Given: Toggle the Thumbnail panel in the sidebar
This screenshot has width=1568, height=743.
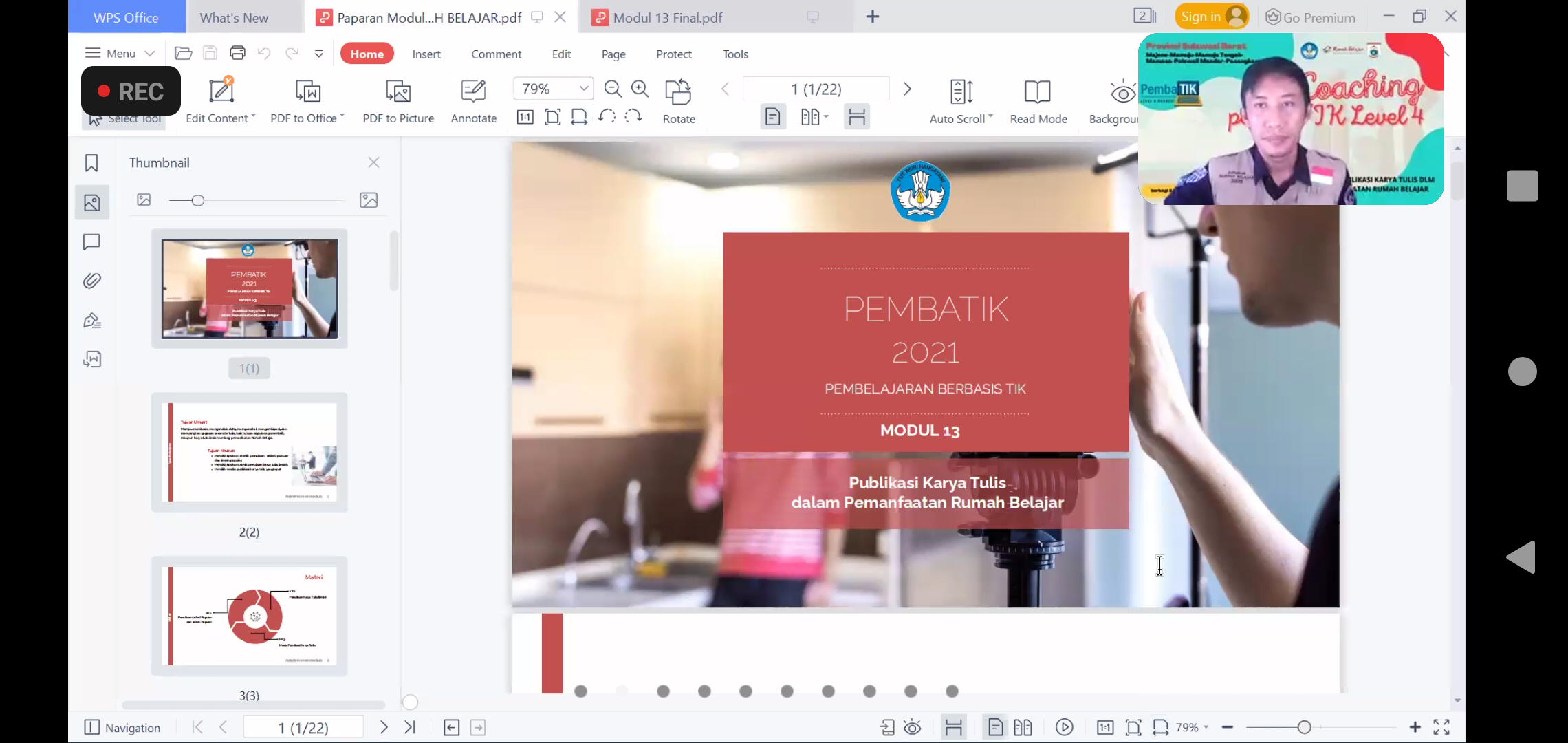Looking at the screenshot, I should (x=92, y=203).
